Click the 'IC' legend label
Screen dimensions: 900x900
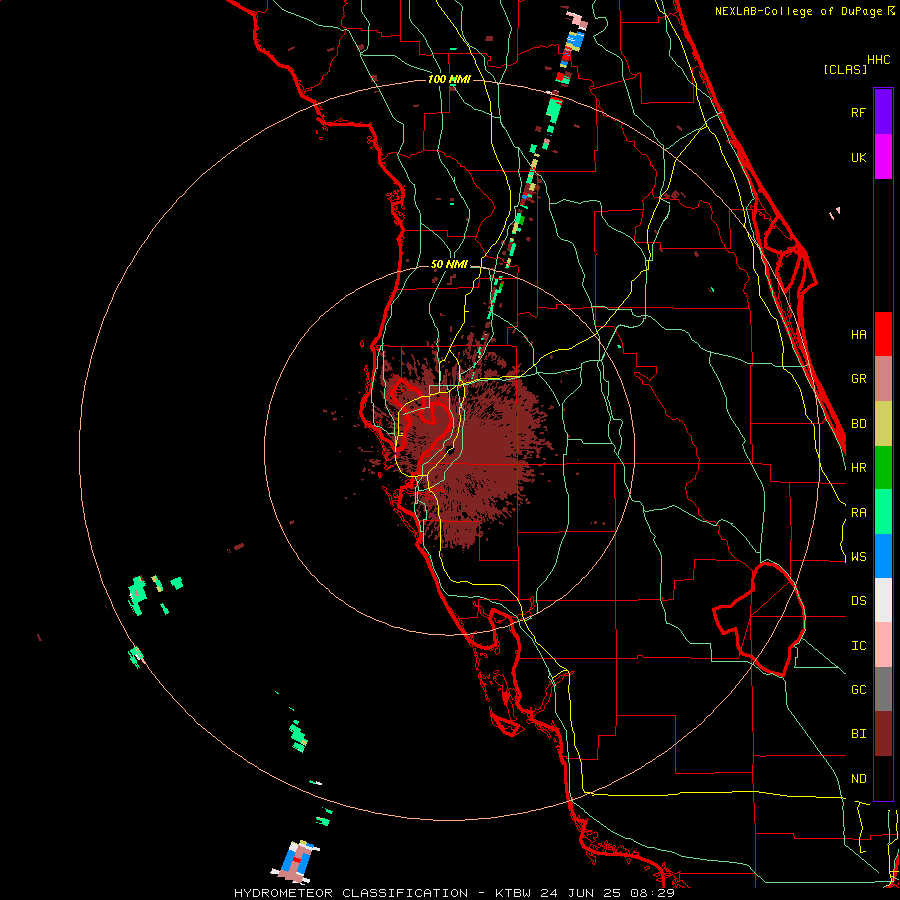pos(858,646)
